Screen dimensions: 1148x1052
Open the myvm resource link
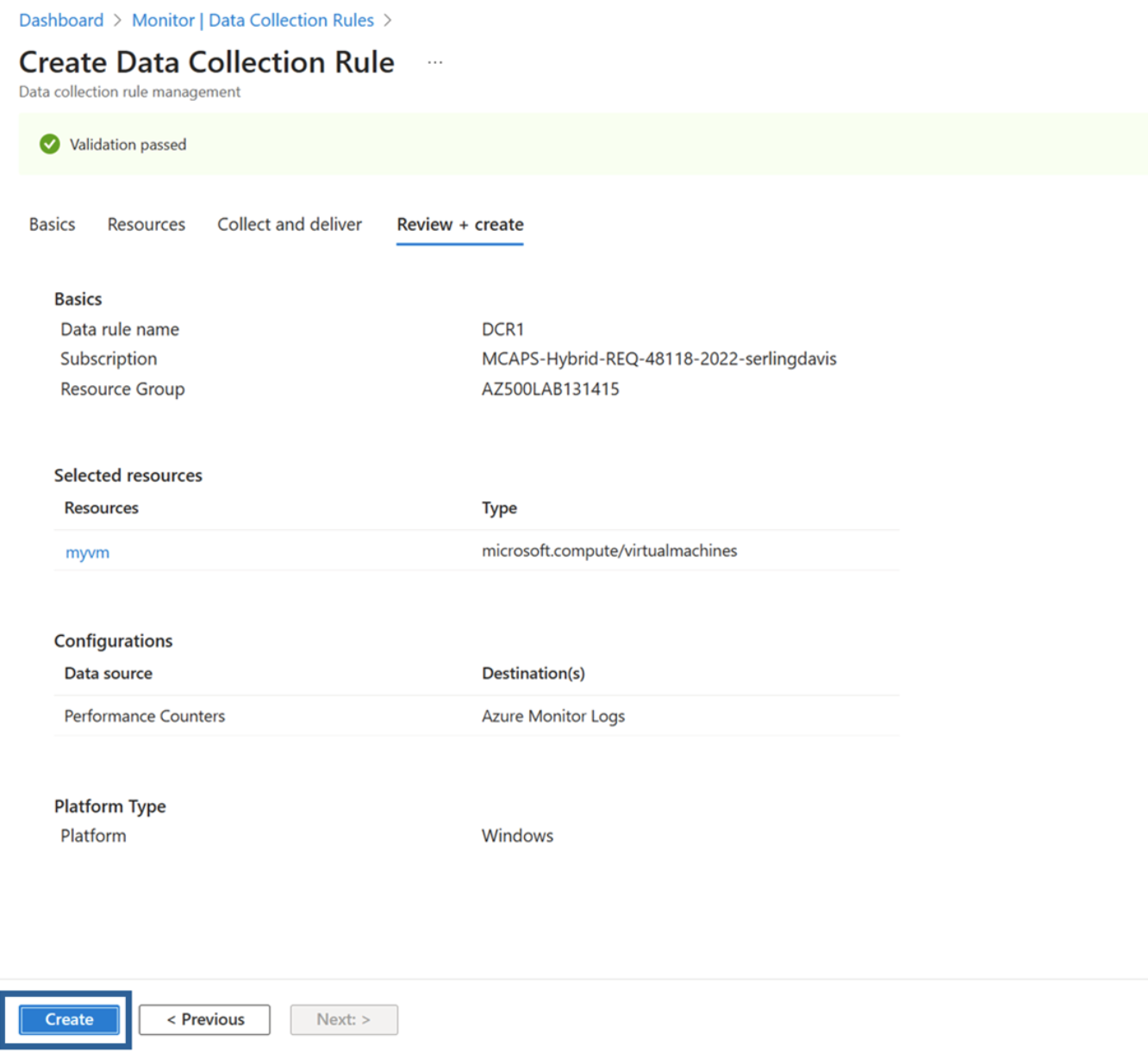pos(87,552)
